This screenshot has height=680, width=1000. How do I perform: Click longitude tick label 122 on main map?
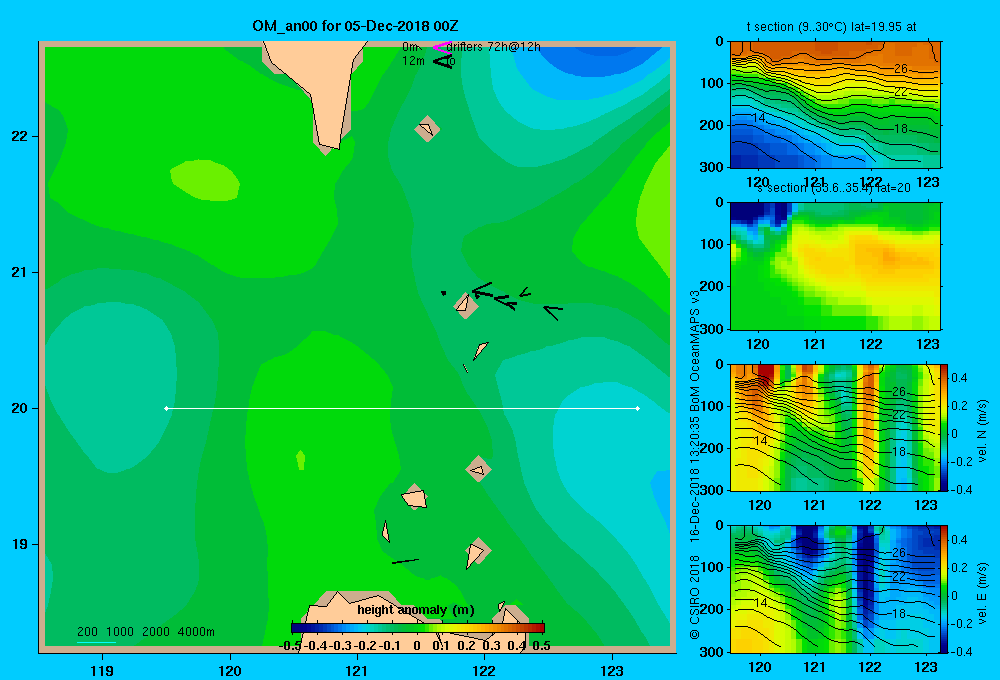click(x=484, y=670)
